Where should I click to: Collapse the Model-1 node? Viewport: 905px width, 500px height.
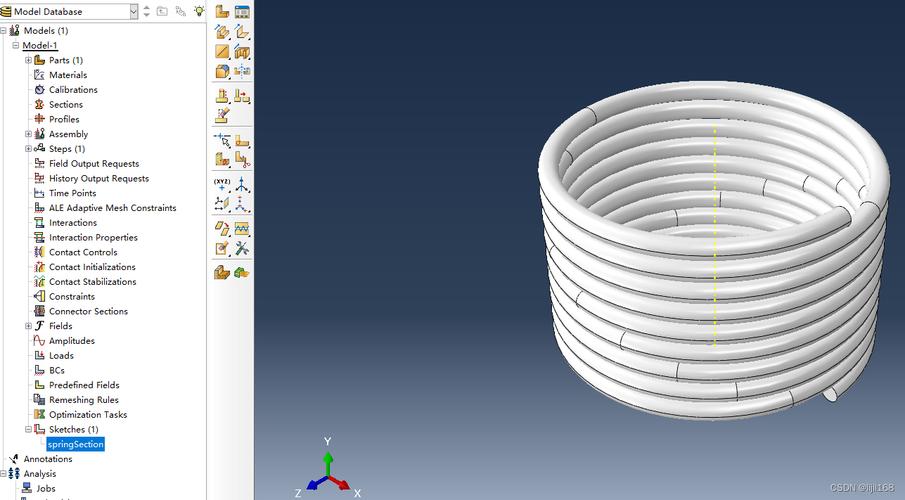[x=16, y=45]
